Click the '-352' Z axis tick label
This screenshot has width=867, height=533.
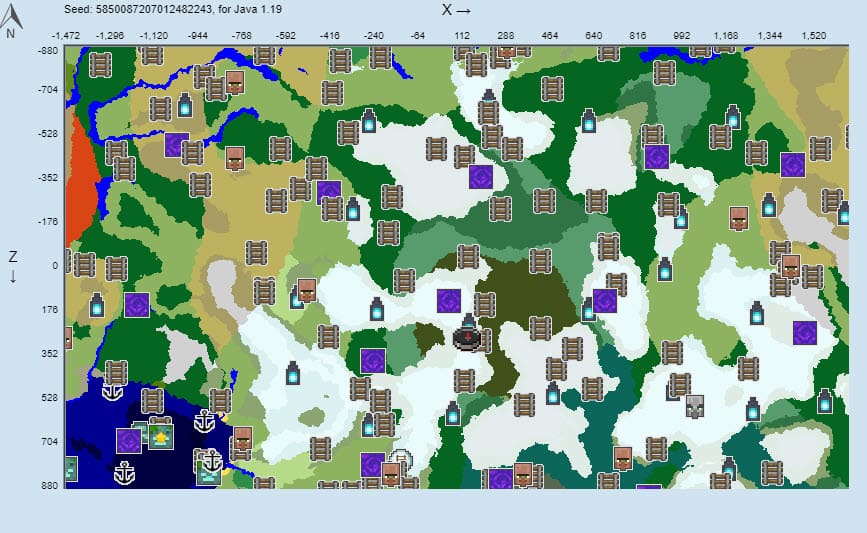(x=48, y=177)
